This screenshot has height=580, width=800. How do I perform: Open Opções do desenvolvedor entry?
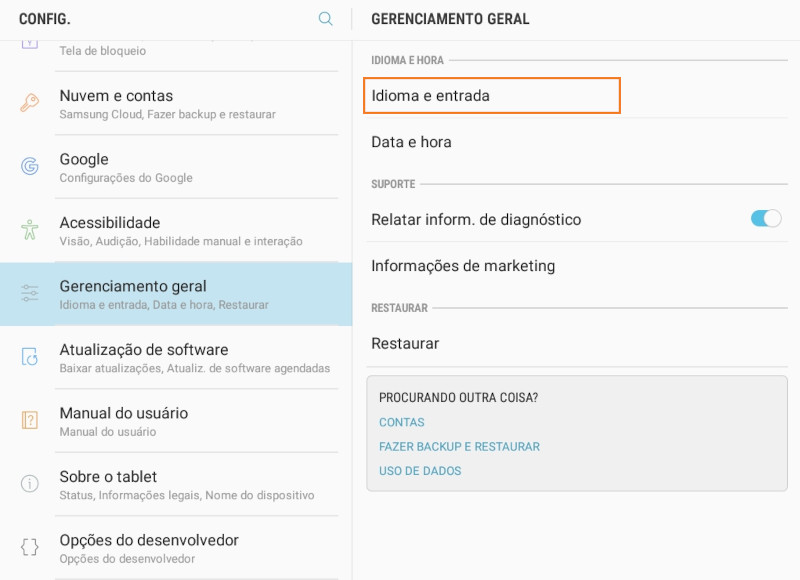click(x=176, y=548)
